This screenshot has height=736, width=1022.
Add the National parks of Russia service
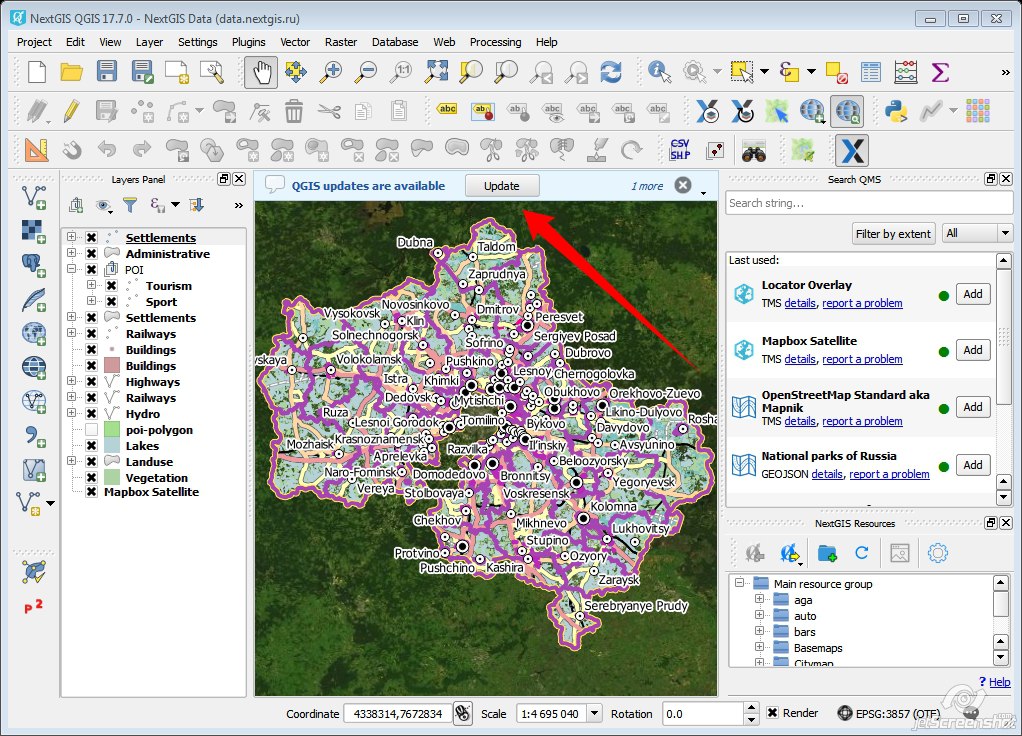(972, 465)
